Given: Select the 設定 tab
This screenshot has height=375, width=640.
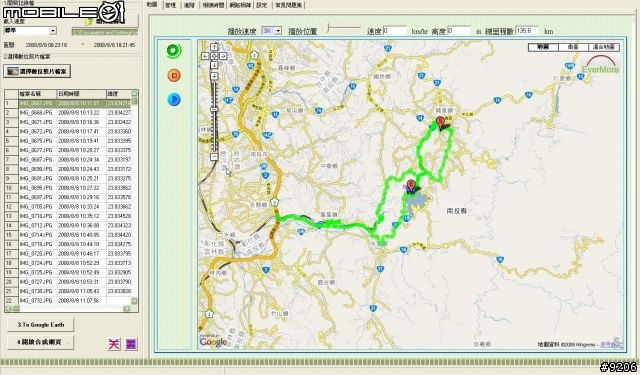Looking at the screenshot, I should click(x=262, y=5).
